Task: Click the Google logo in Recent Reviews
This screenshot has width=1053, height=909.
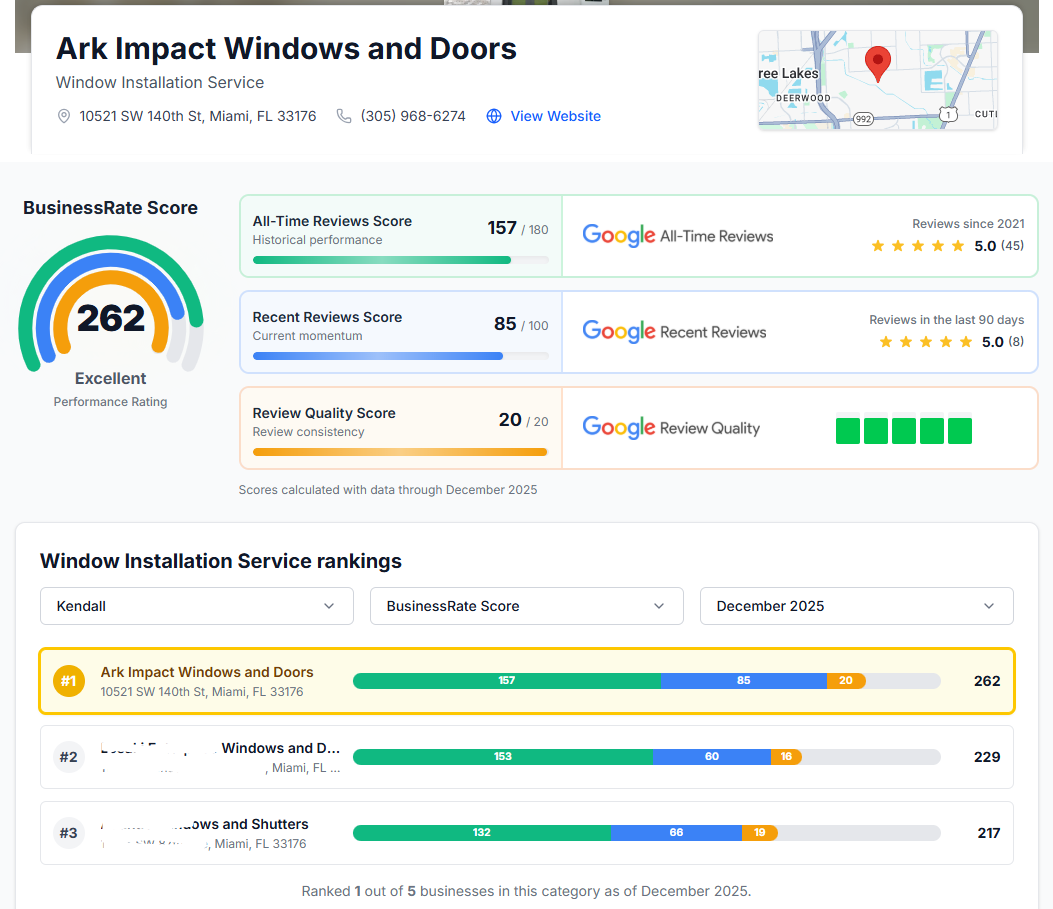Action: [x=619, y=332]
